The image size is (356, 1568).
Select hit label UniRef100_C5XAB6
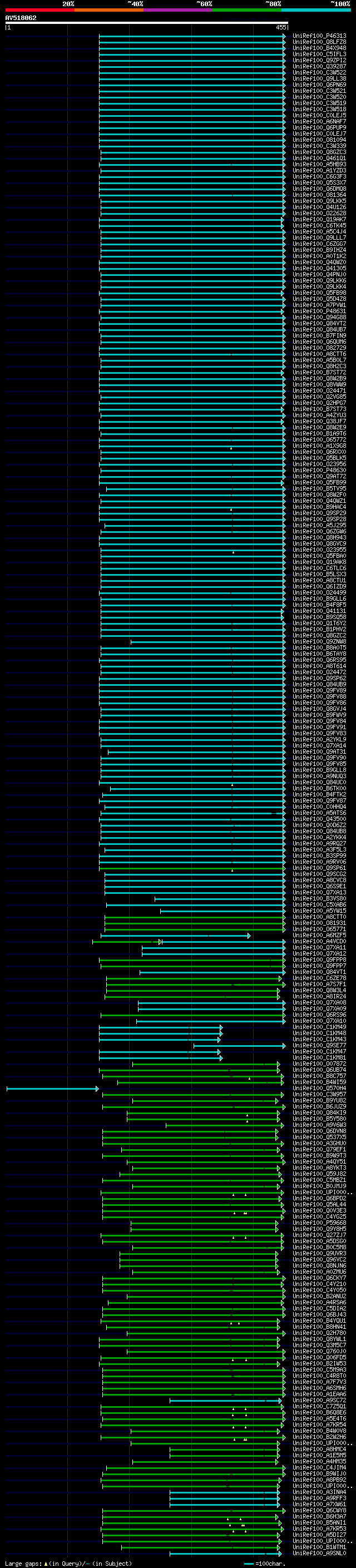pyautogui.click(x=319, y=904)
